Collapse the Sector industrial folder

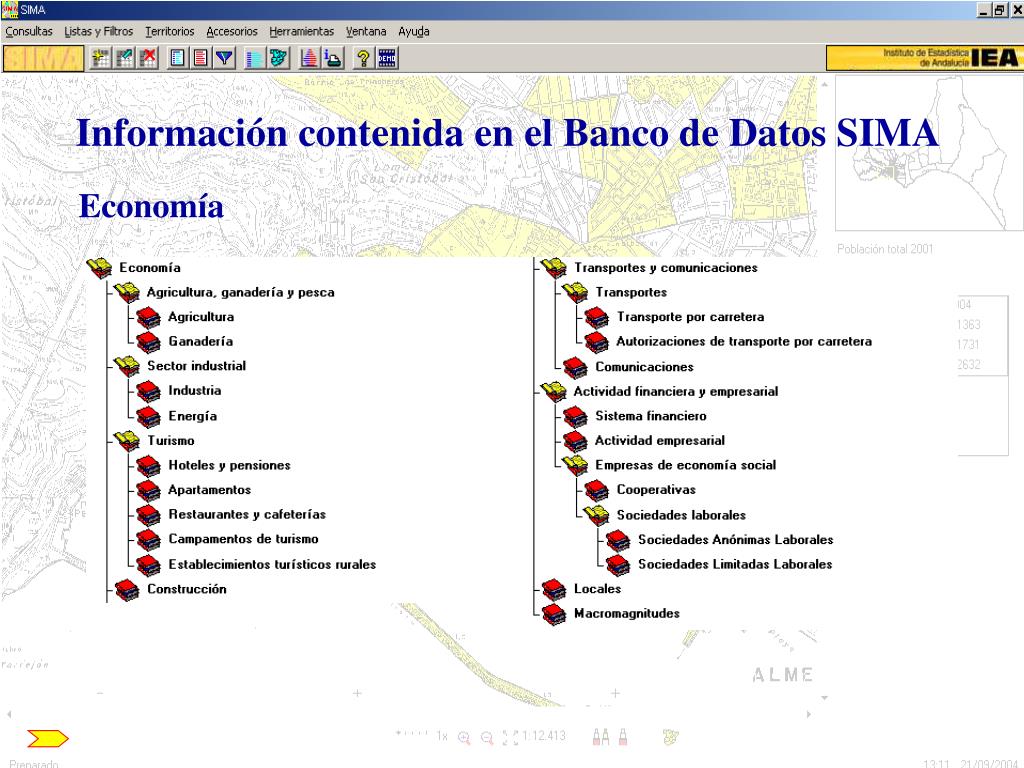[x=127, y=366]
